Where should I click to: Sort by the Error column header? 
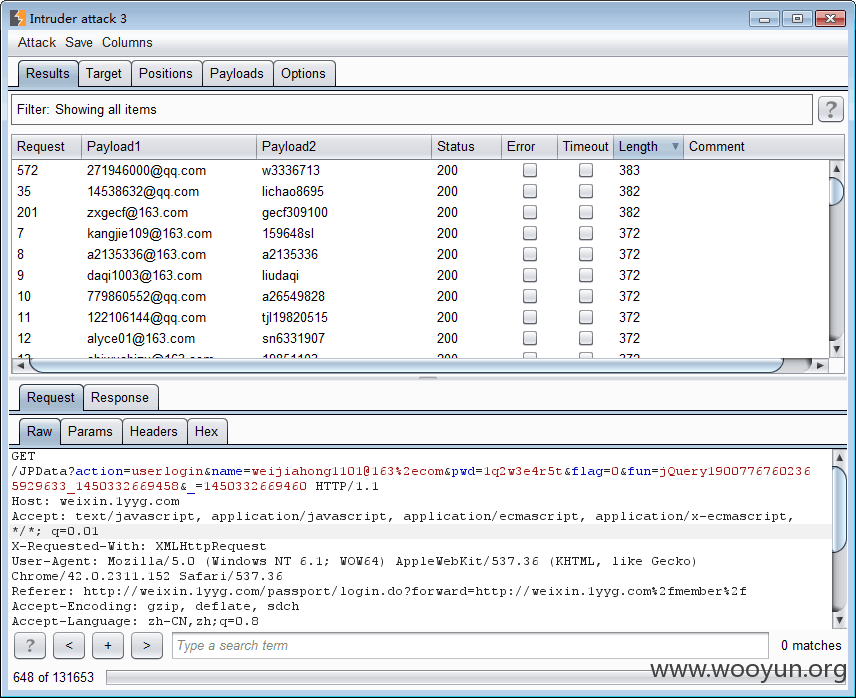[529, 147]
